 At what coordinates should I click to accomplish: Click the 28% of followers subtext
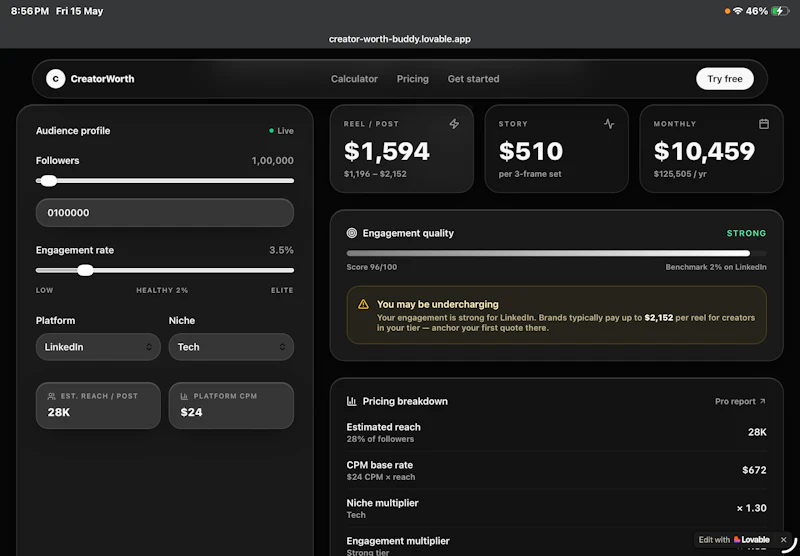(x=380, y=439)
